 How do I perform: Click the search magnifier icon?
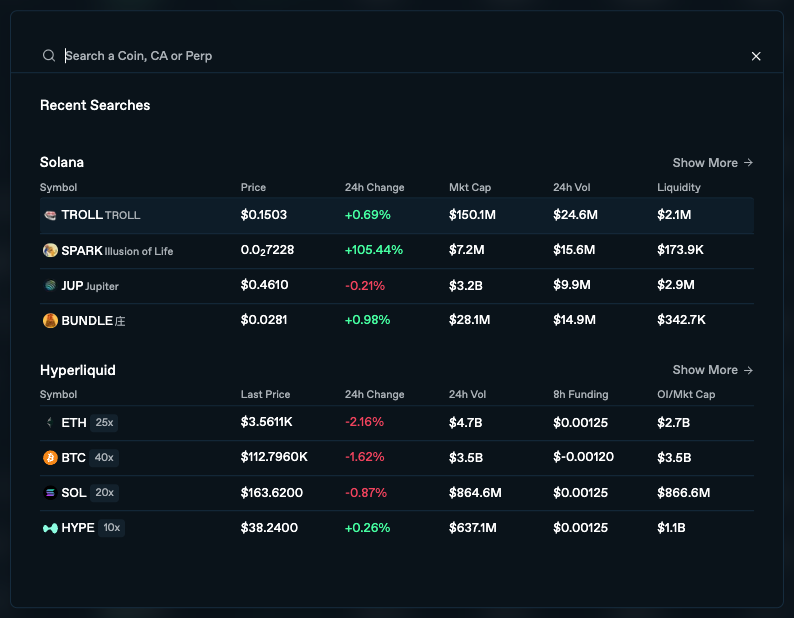[49, 56]
